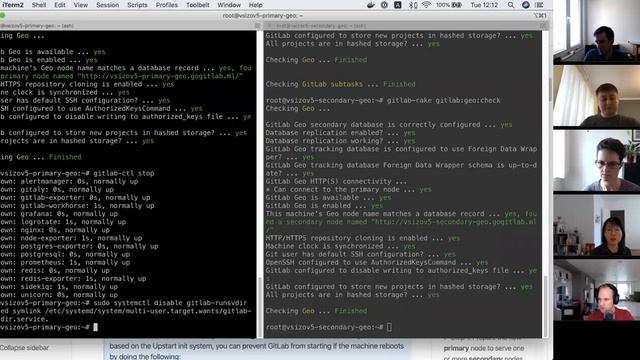
Task: Click the Docker whale menu bar icon
Action: [x=371, y=5]
